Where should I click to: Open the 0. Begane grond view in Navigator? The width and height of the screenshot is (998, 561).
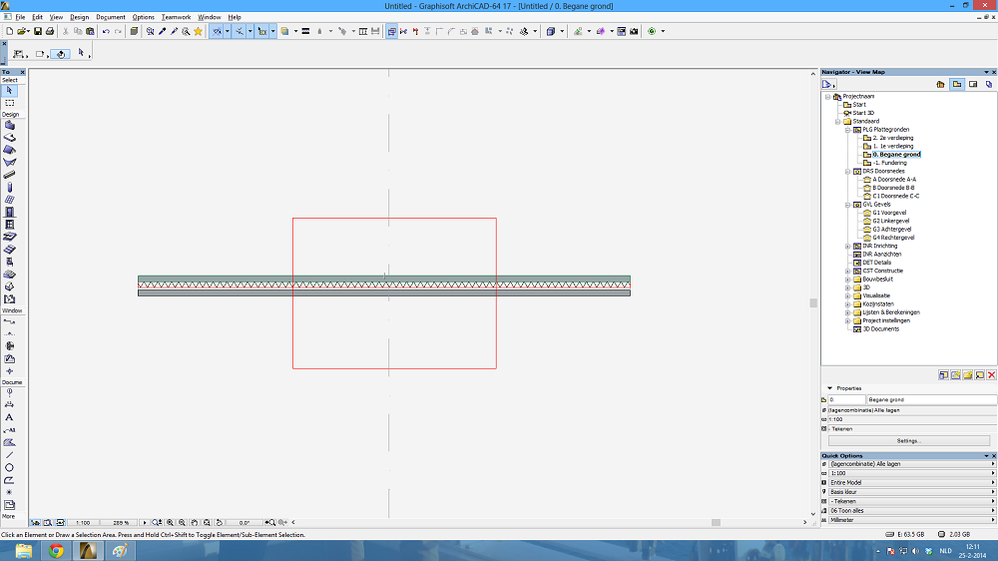tap(896, 154)
